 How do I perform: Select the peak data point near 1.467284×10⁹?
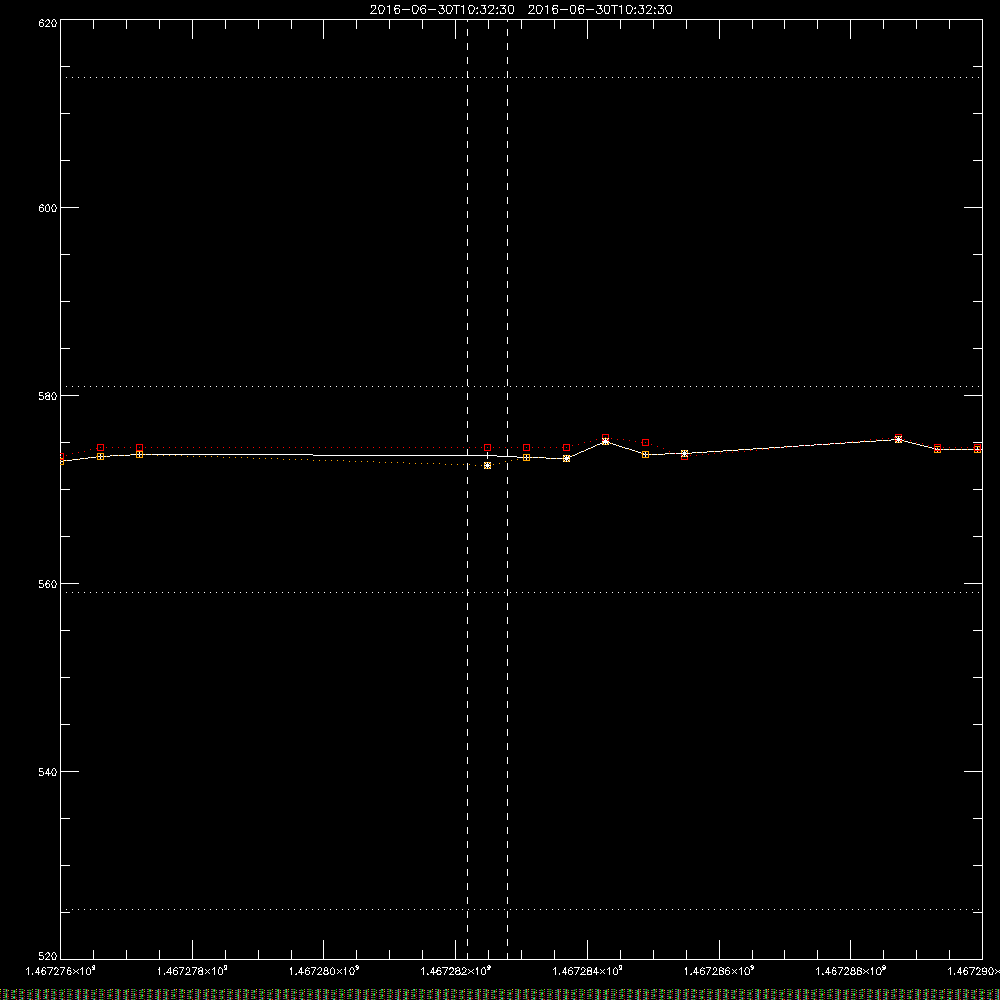pyautogui.click(x=605, y=440)
